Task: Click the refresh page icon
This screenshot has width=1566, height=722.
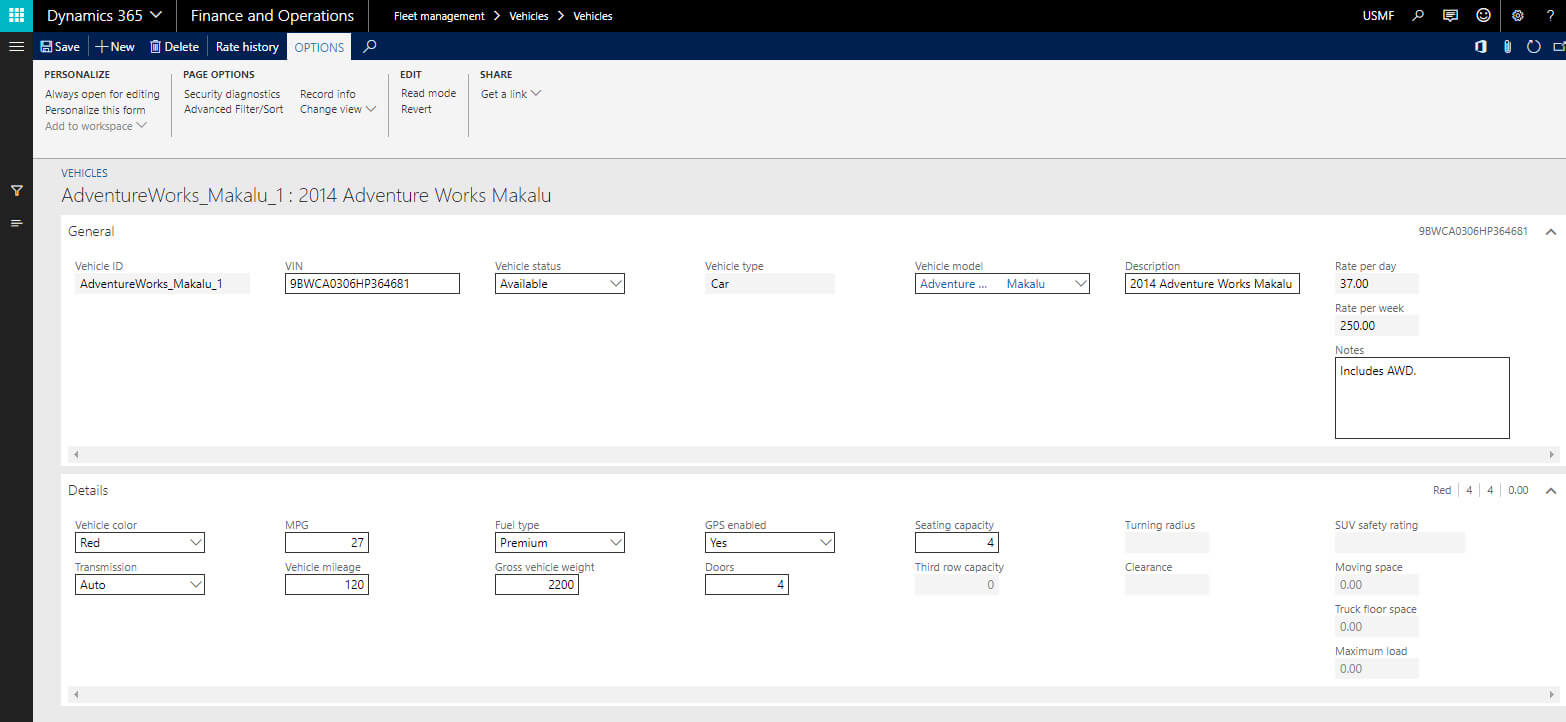Action: point(1534,47)
